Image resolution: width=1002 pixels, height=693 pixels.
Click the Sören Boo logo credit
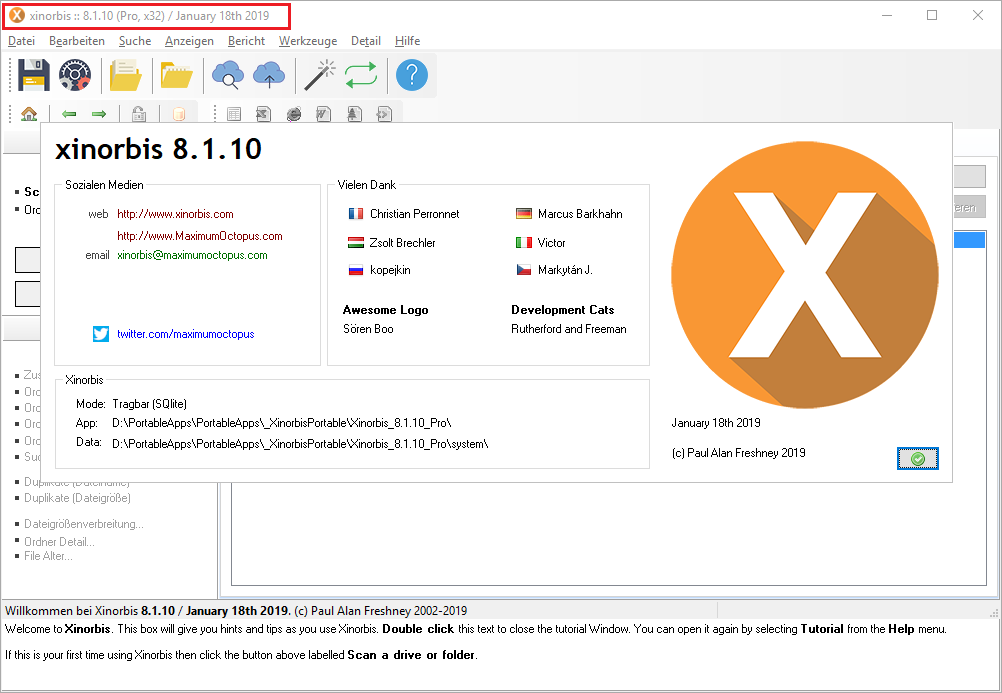coord(368,329)
